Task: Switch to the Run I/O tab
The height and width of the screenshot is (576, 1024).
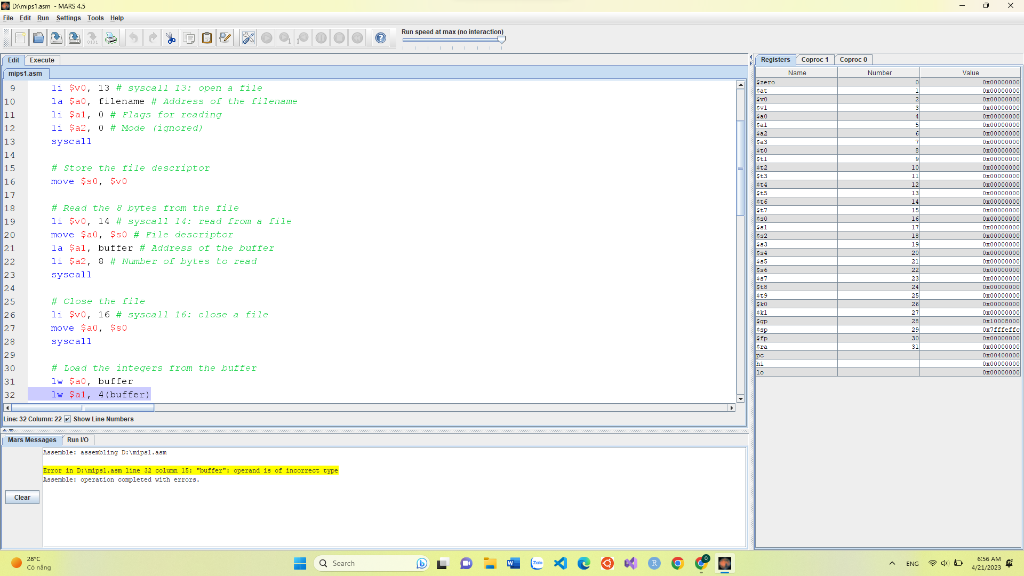Action: pos(78,440)
